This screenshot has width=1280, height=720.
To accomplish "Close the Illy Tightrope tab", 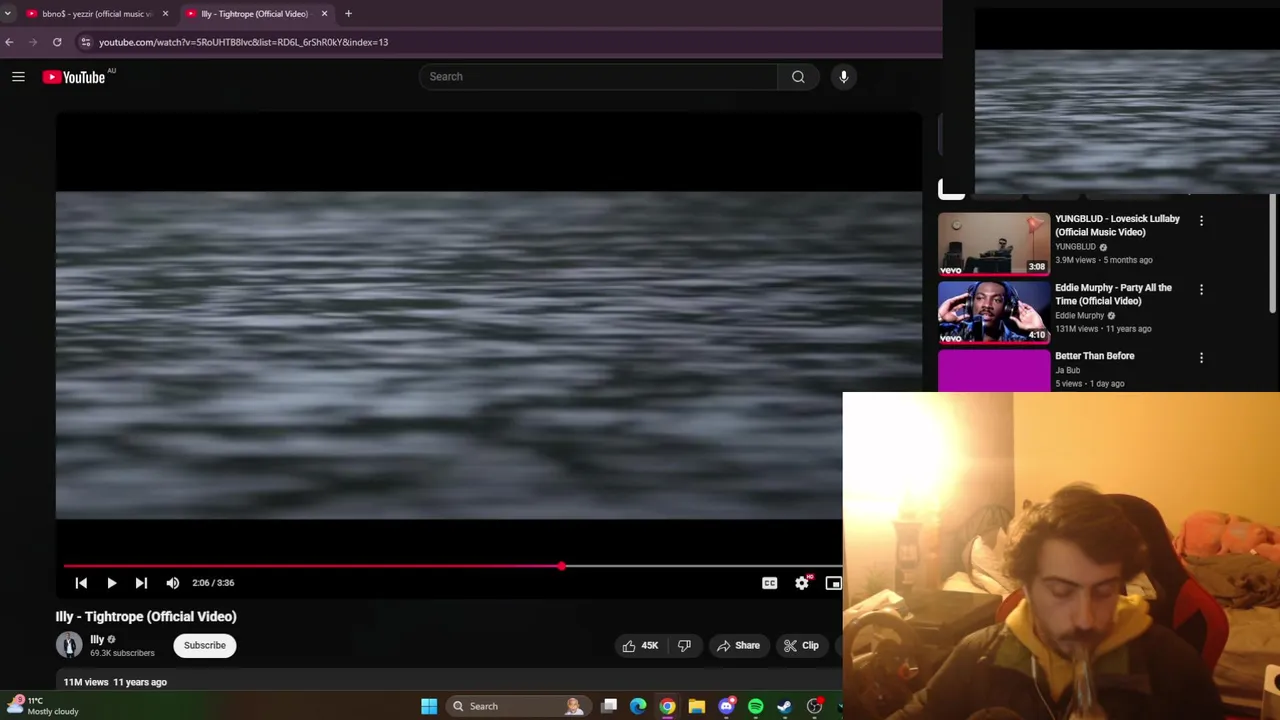I will (x=324, y=14).
